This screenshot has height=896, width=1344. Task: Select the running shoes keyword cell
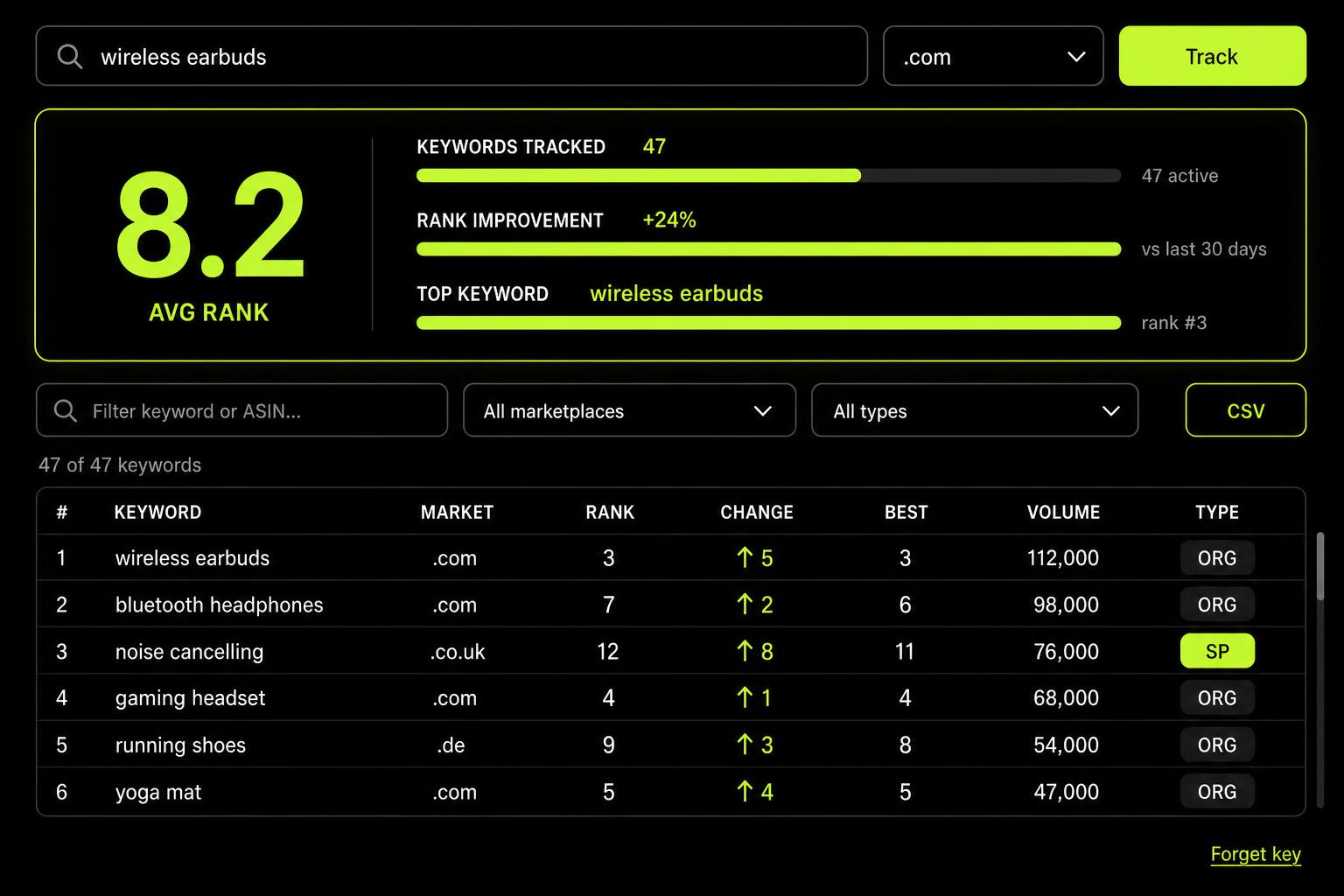(x=180, y=745)
